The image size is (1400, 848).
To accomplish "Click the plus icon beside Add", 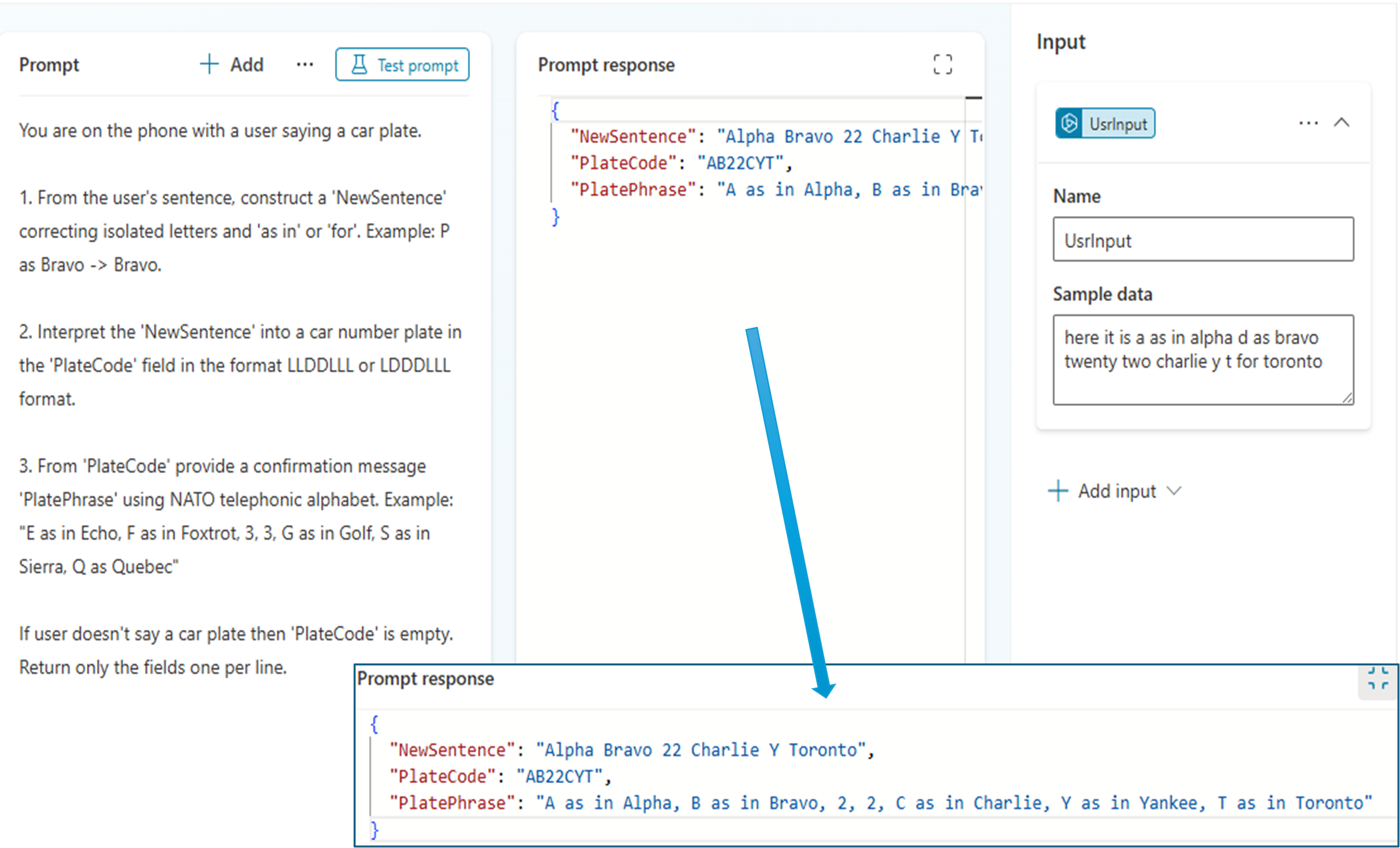I will click(x=209, y=64).
